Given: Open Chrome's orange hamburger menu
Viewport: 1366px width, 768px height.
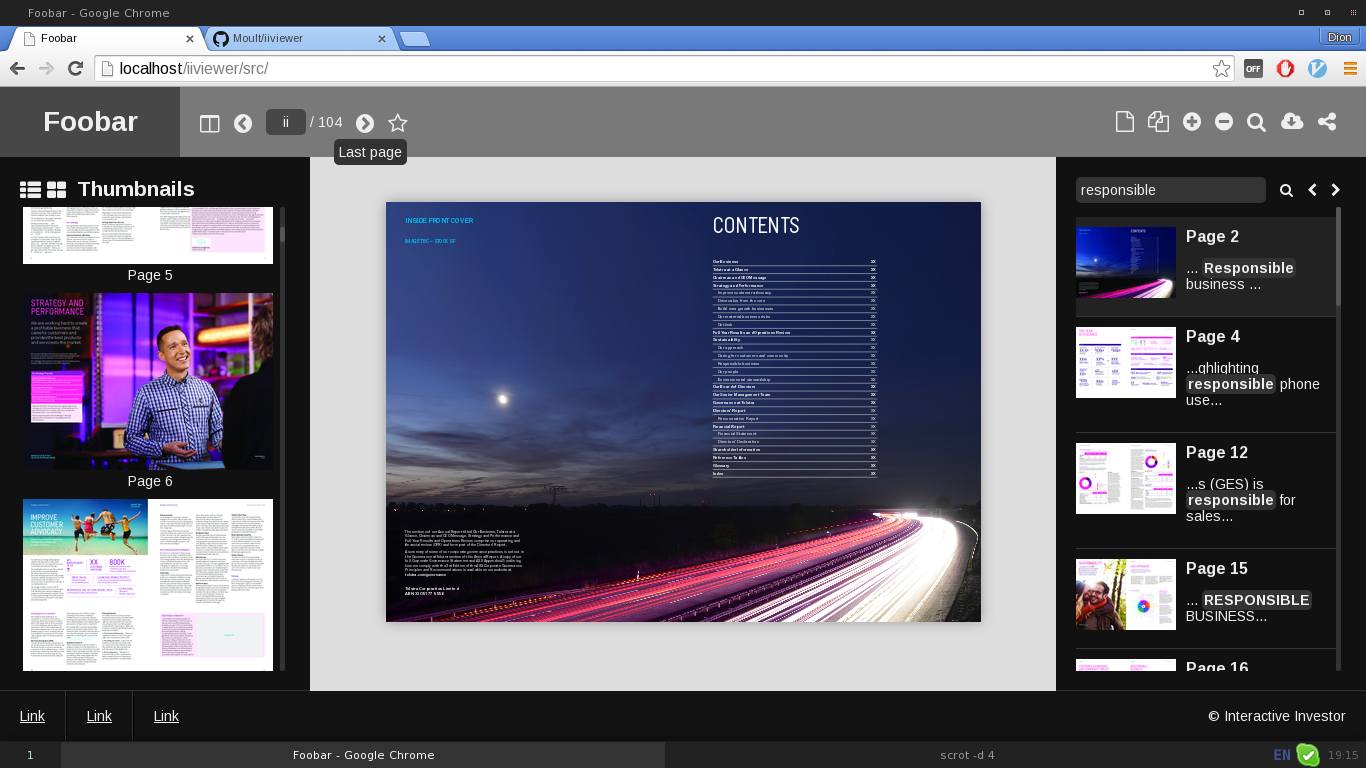Looking at the screenshot, I should click(x=1350, y=69).
